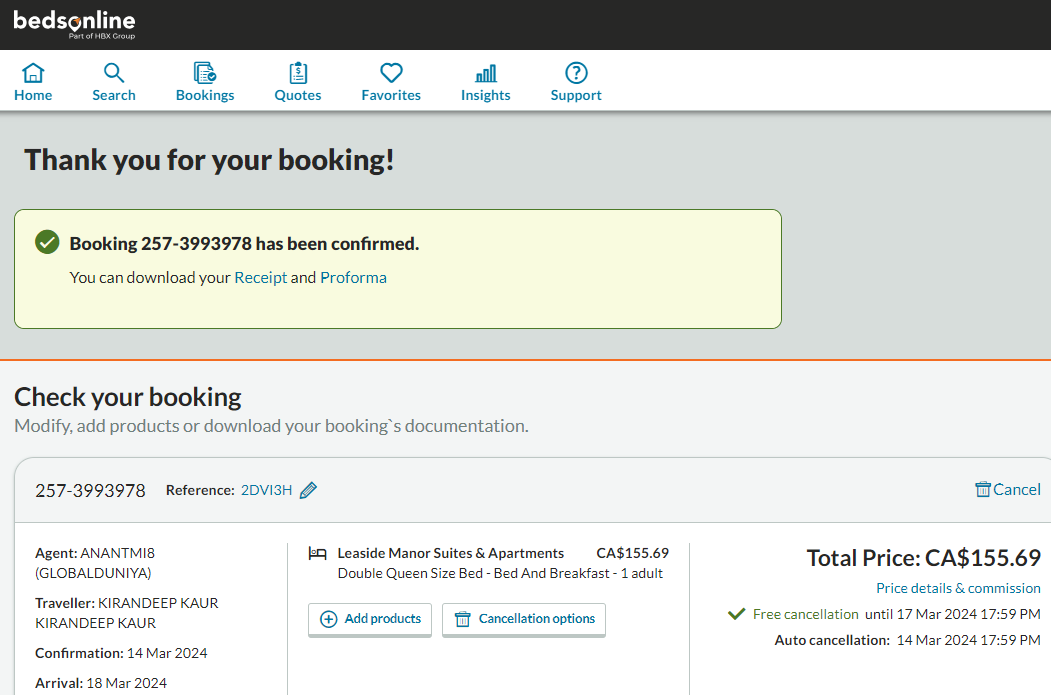Click the trash icon beside Cancel

[983, 489]
